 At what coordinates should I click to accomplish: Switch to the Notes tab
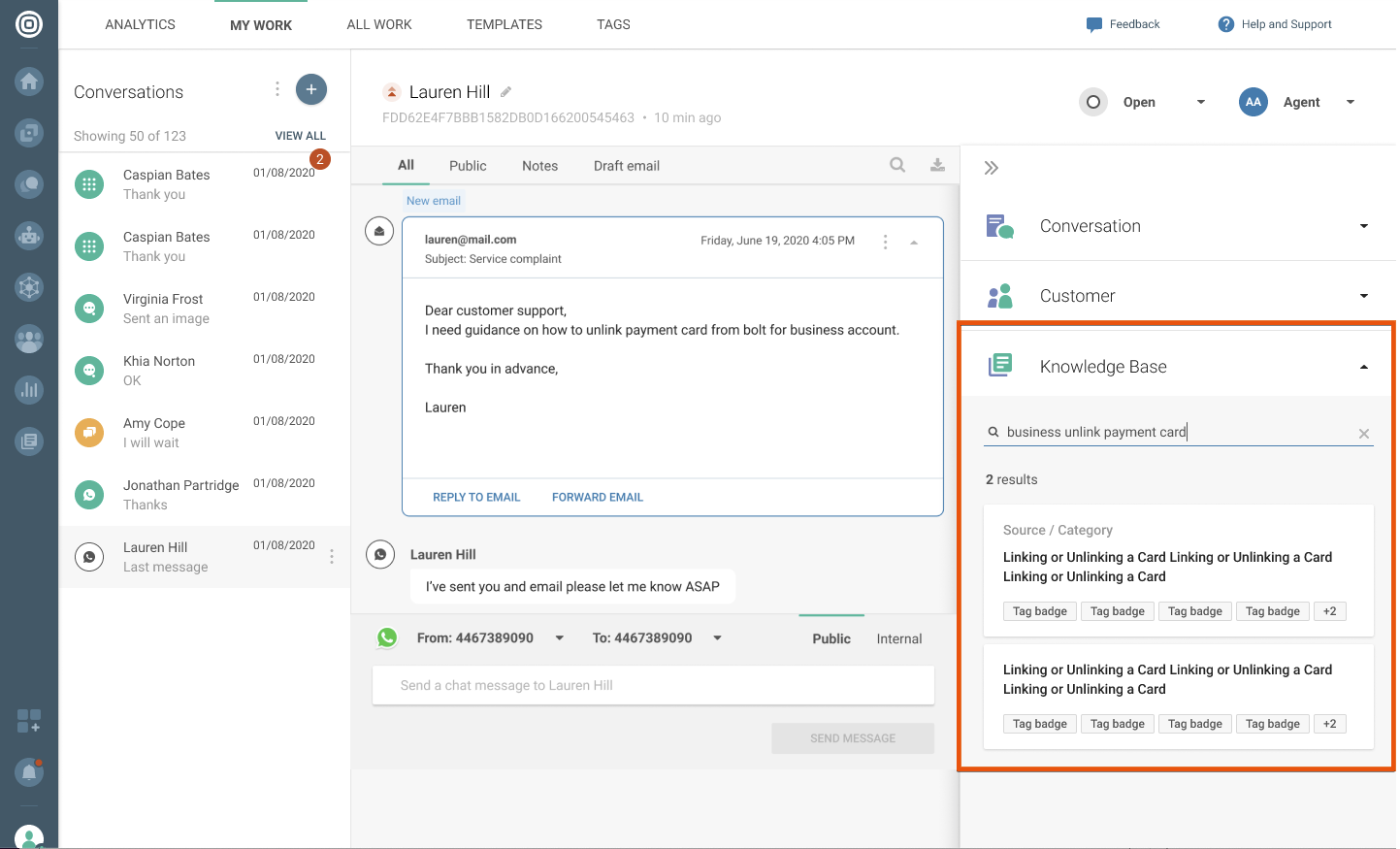tap(539, 166)
